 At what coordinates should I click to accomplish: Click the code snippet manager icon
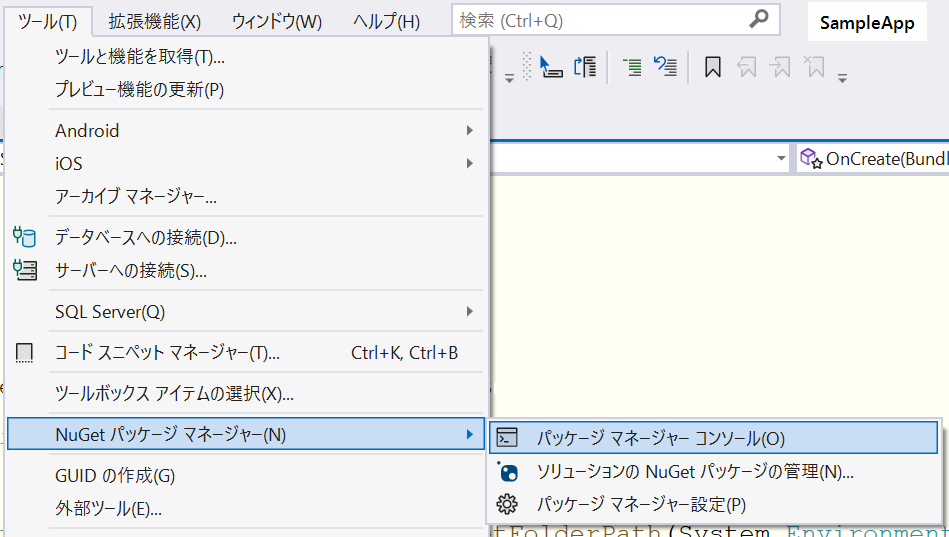click(24, 352)
